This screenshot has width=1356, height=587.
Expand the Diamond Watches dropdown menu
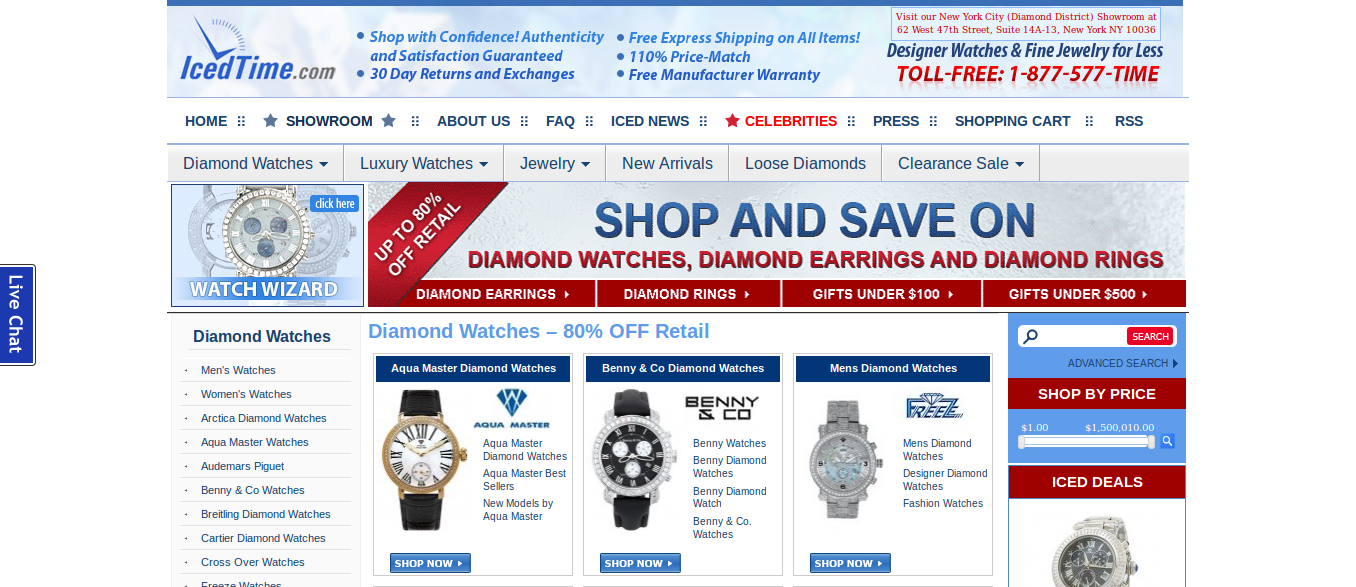pyautogui.click(x=255, y=163)
